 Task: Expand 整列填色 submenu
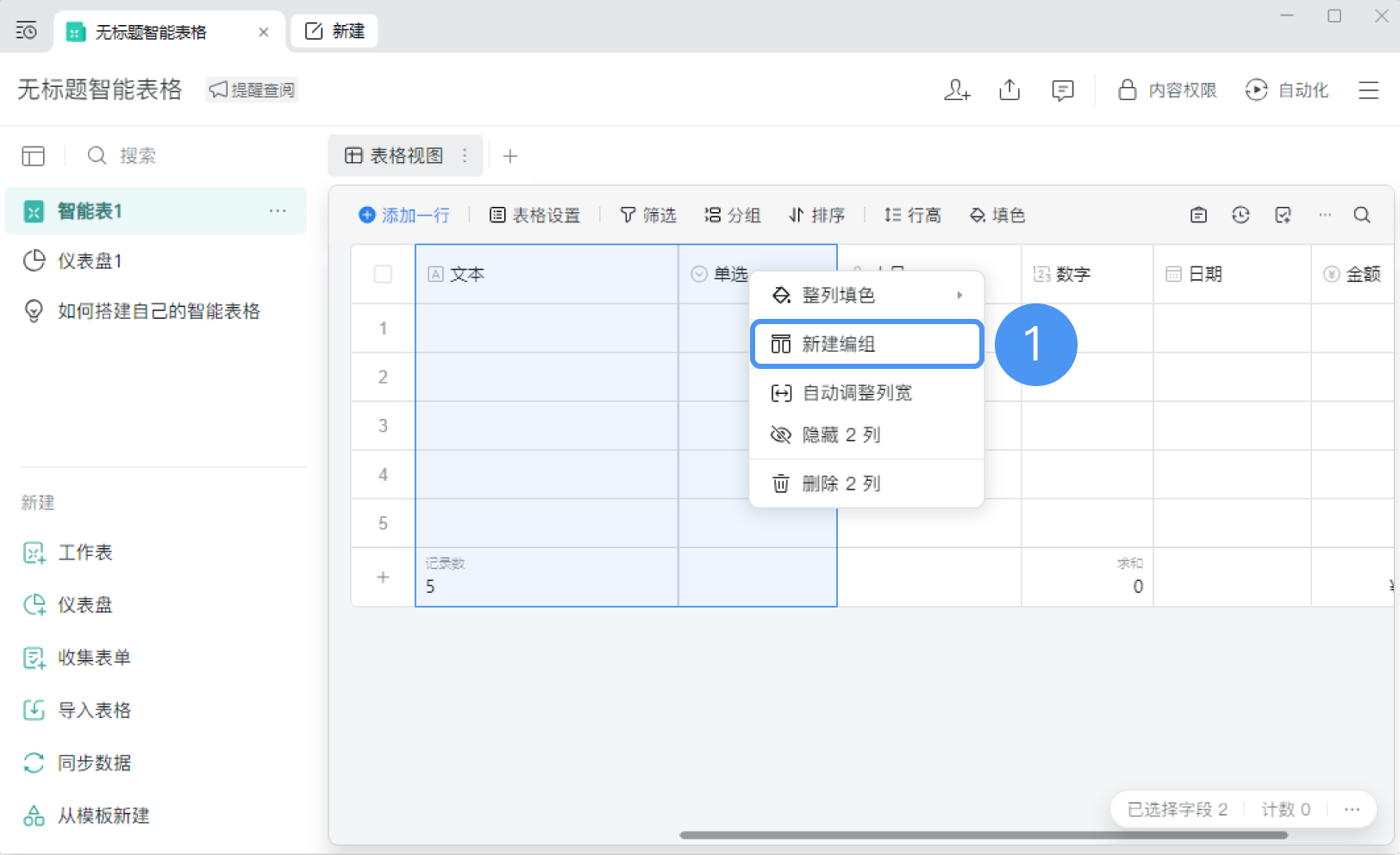point(866,296)
